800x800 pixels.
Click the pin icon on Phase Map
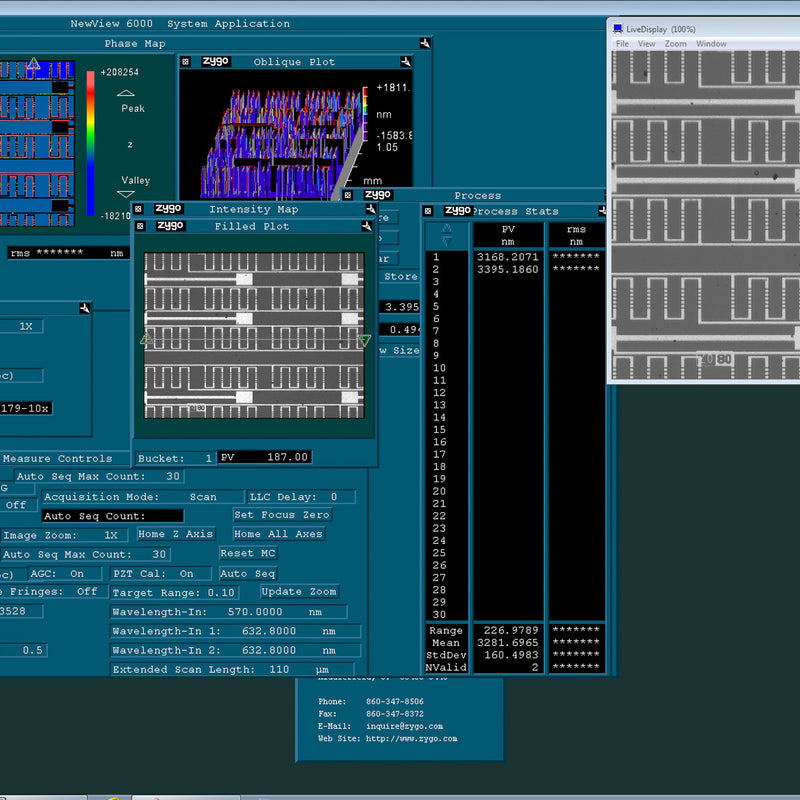point(425,43)
